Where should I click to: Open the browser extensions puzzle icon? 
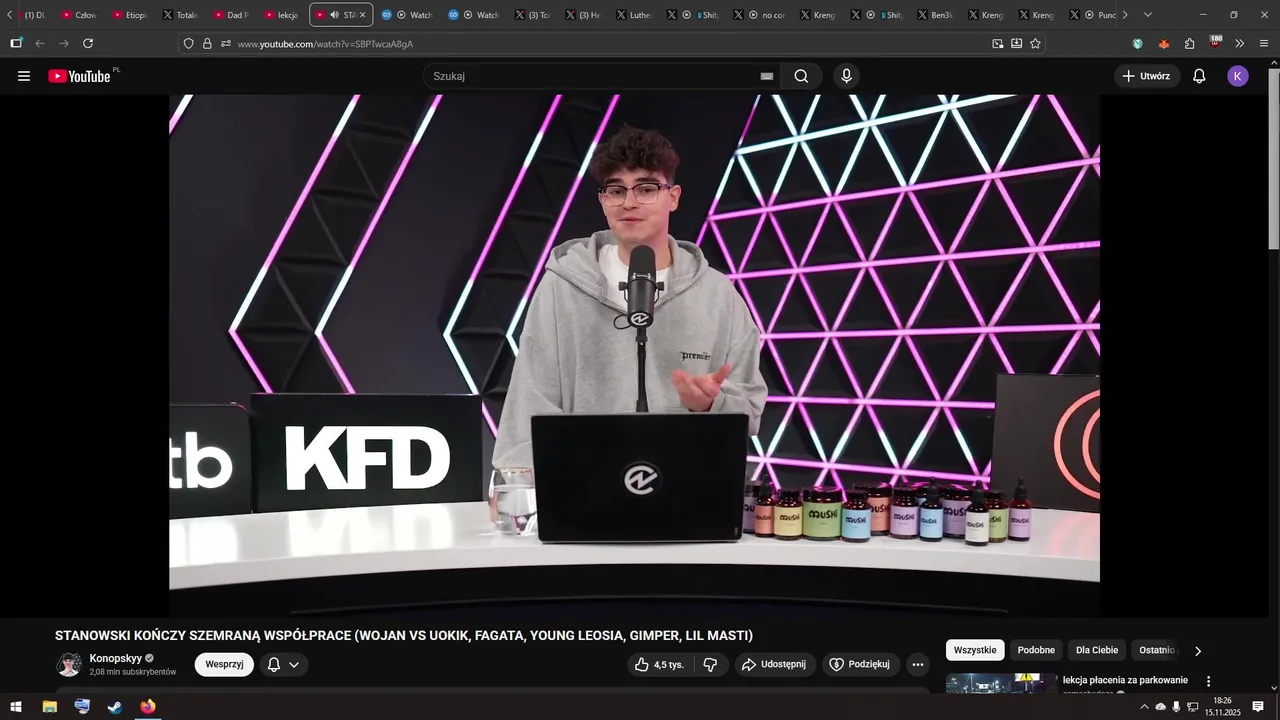point(1189,43)
